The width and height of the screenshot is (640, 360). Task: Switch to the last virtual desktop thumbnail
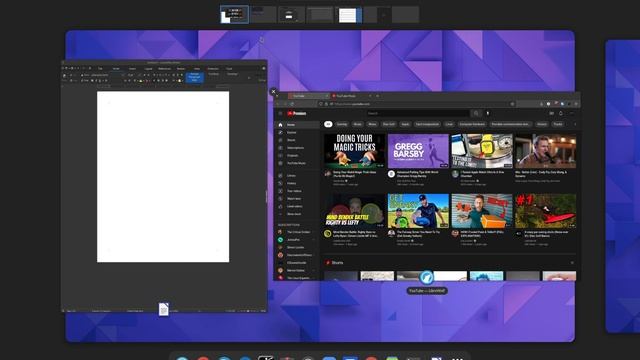click(x=405, y=14)
